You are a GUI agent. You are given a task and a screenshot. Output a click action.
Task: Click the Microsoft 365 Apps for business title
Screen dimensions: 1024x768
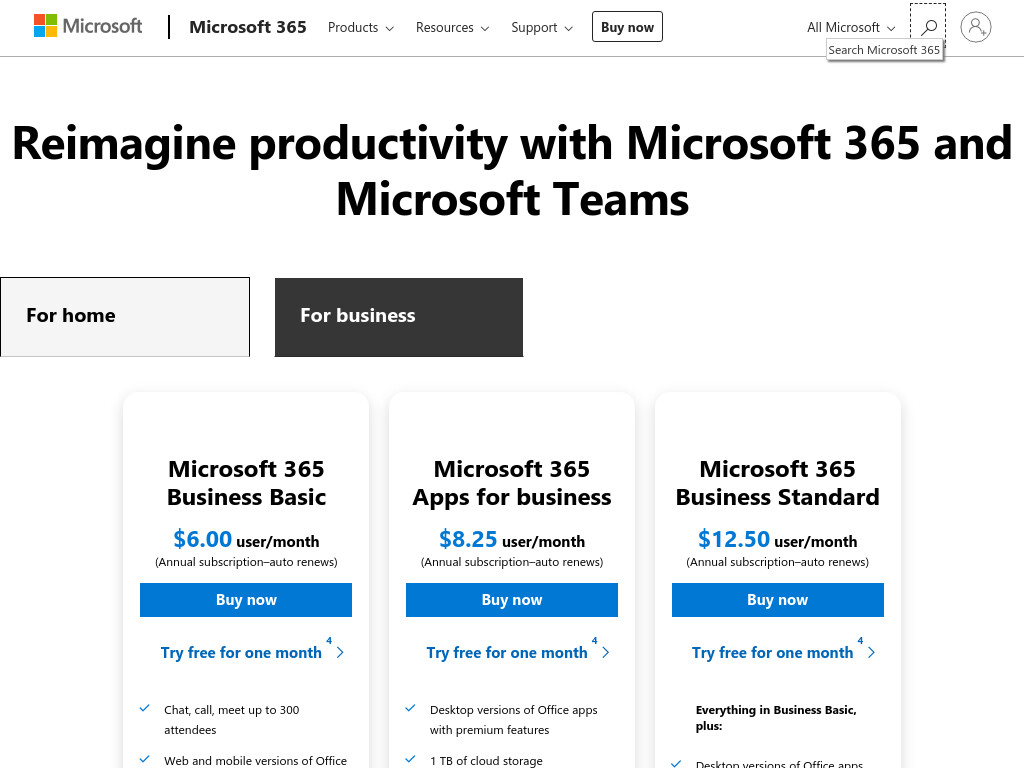512,483
